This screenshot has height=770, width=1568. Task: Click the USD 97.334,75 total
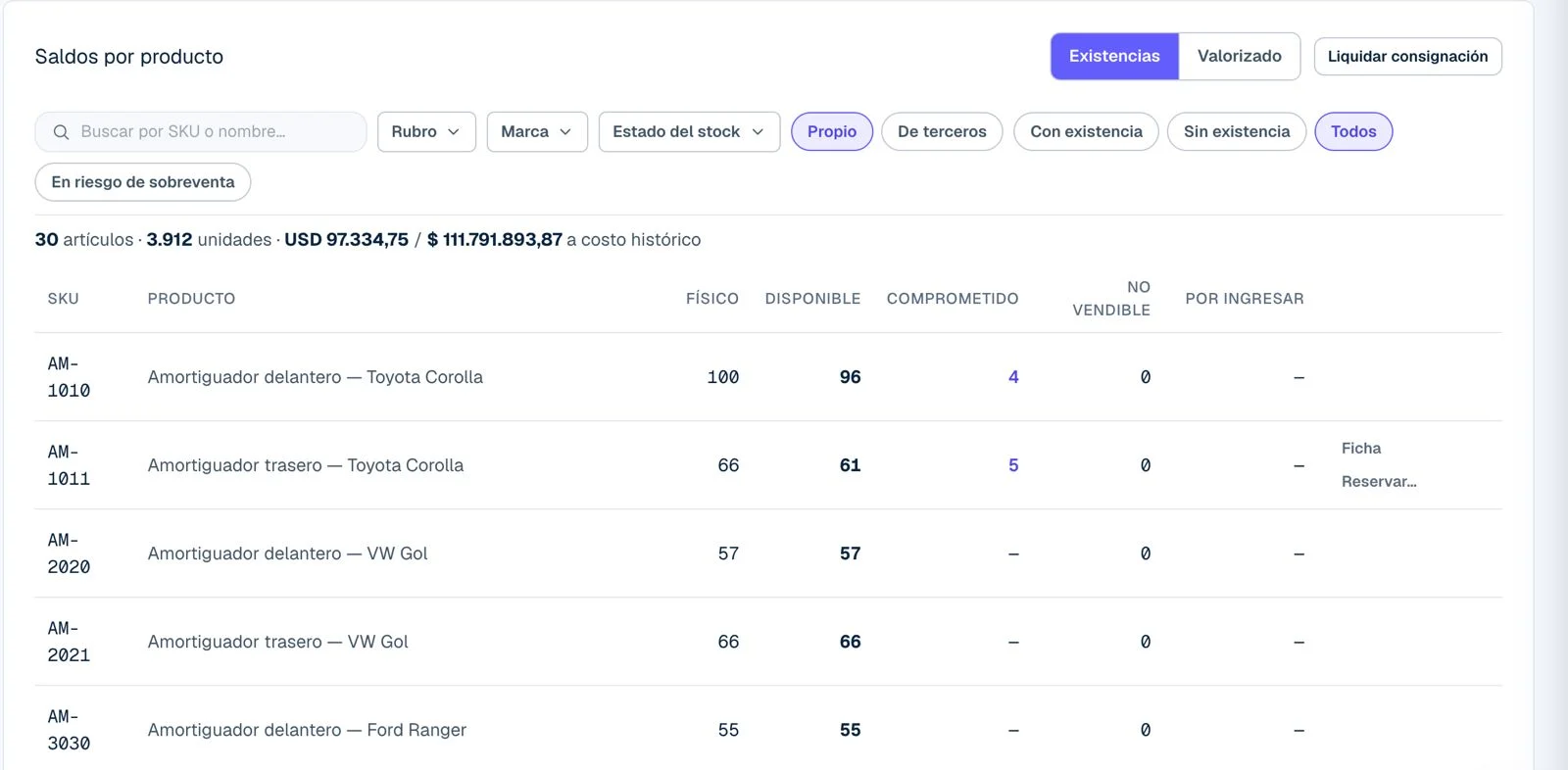pos(346,240)
